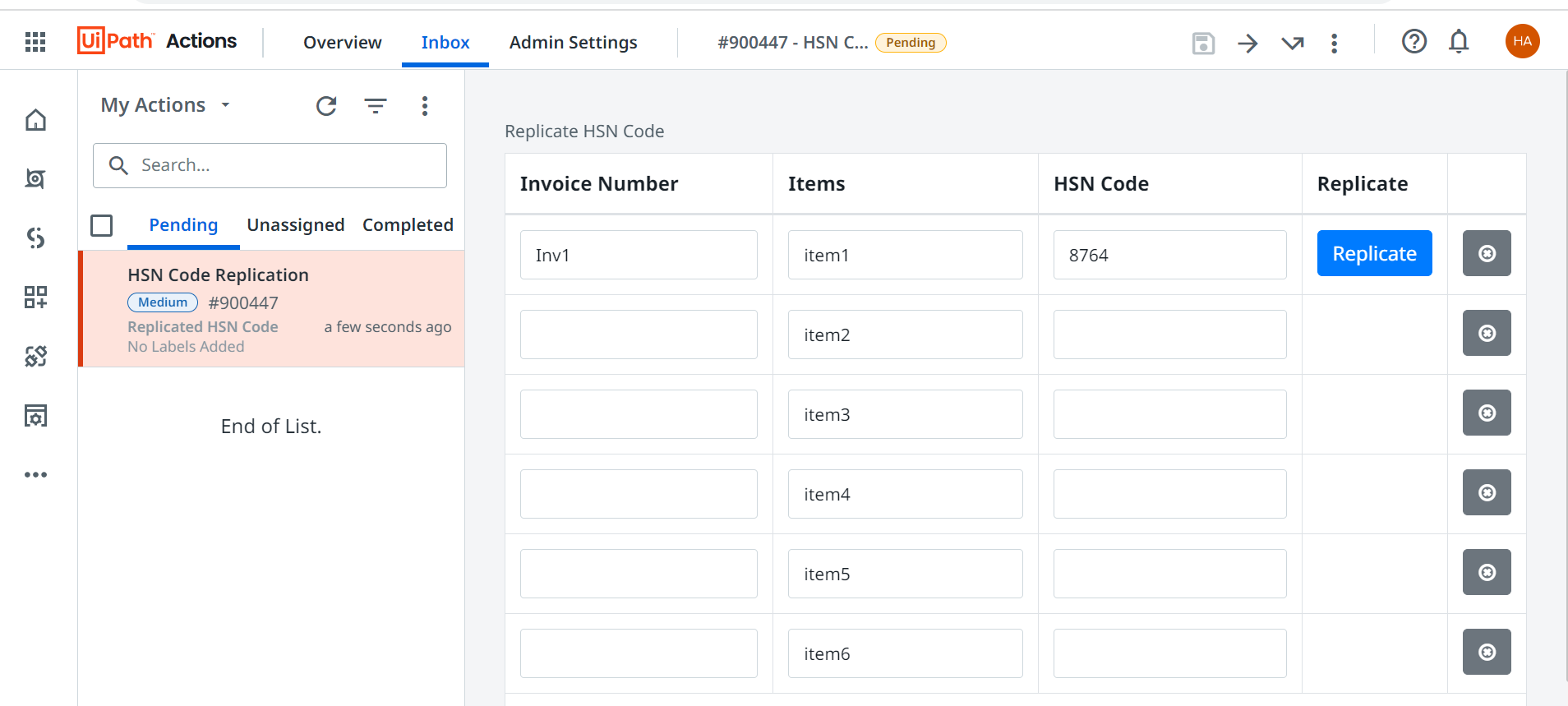Click the Home sidebar icon
This screenshot has width=1568, height=706.
pos(35,120)
